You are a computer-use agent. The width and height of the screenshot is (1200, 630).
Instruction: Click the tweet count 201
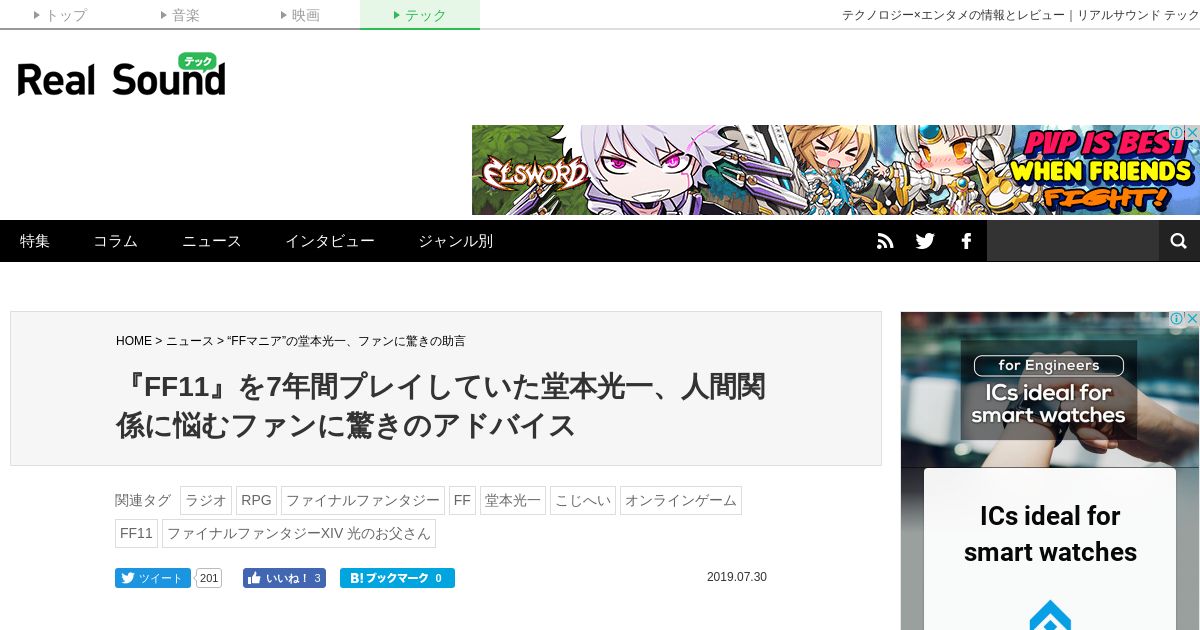click(x=209, y=578)
